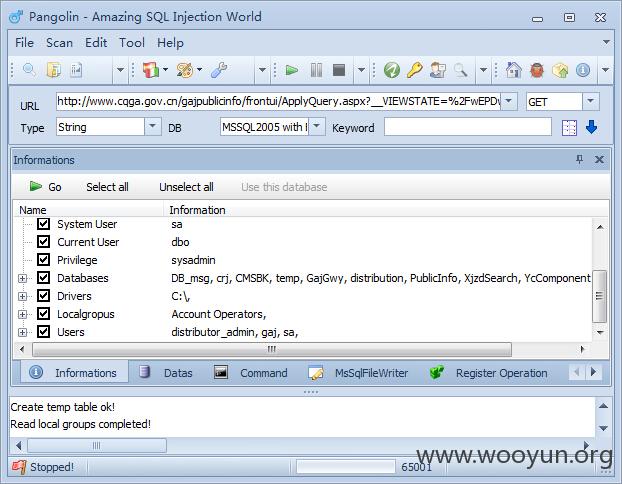Open the Tool menu

pos(132,42)
